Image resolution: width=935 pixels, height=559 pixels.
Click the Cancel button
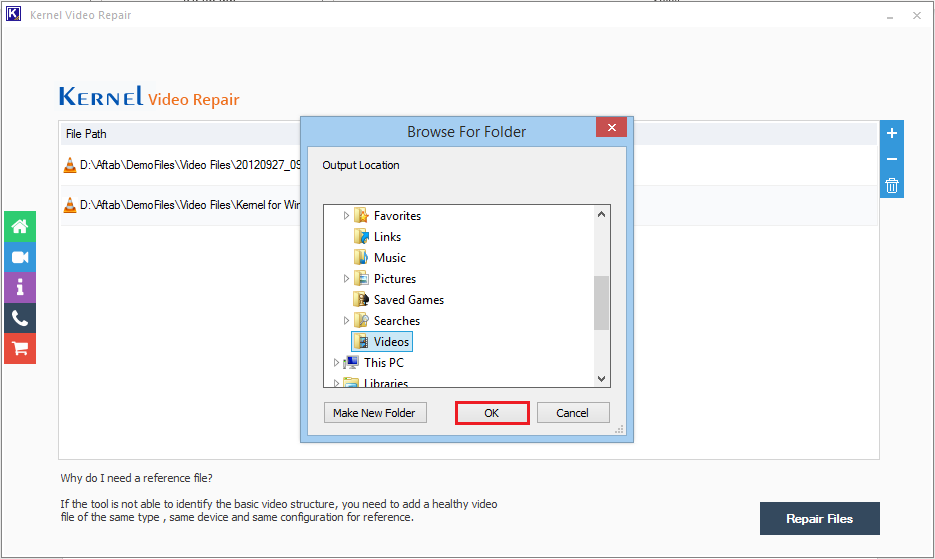[573, 413]
